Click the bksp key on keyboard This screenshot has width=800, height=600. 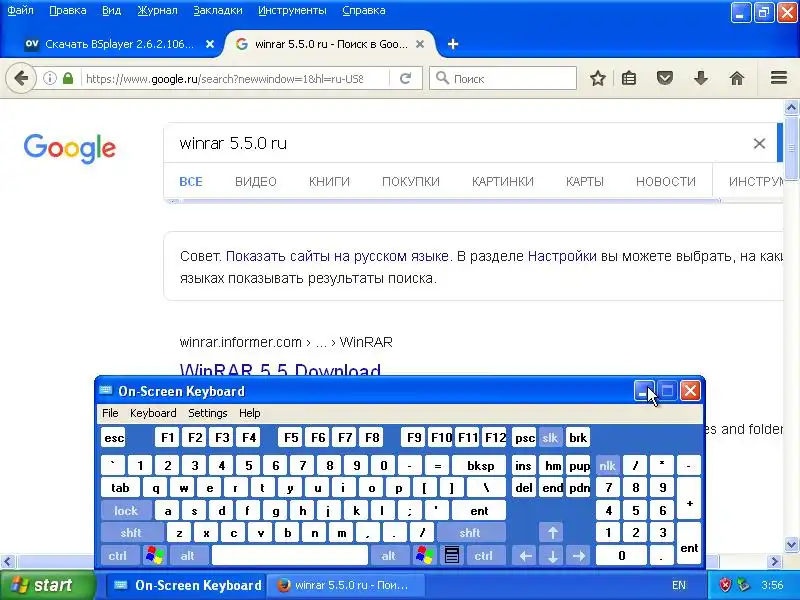point(480,466)
